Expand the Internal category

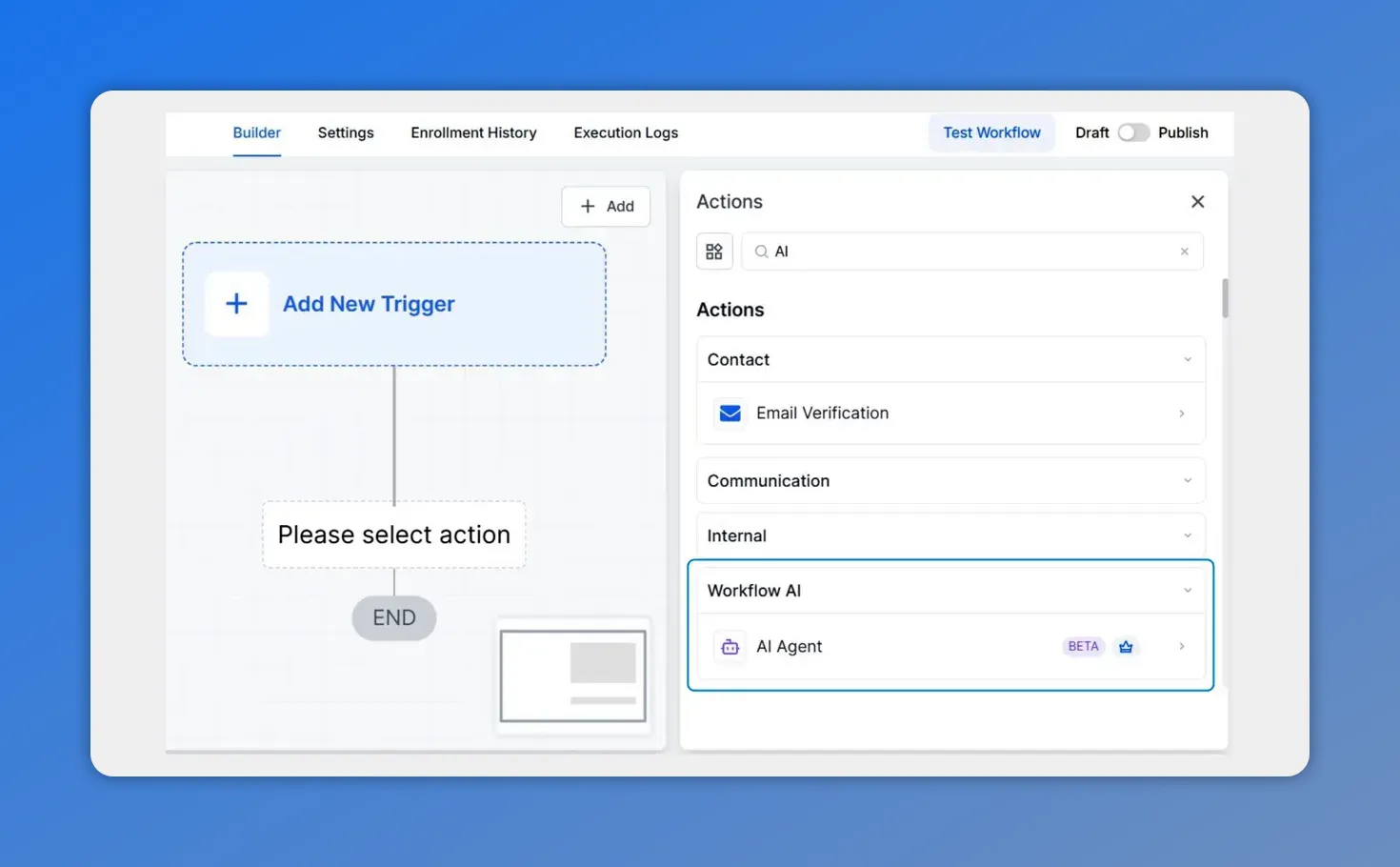tap(1187, 534)
